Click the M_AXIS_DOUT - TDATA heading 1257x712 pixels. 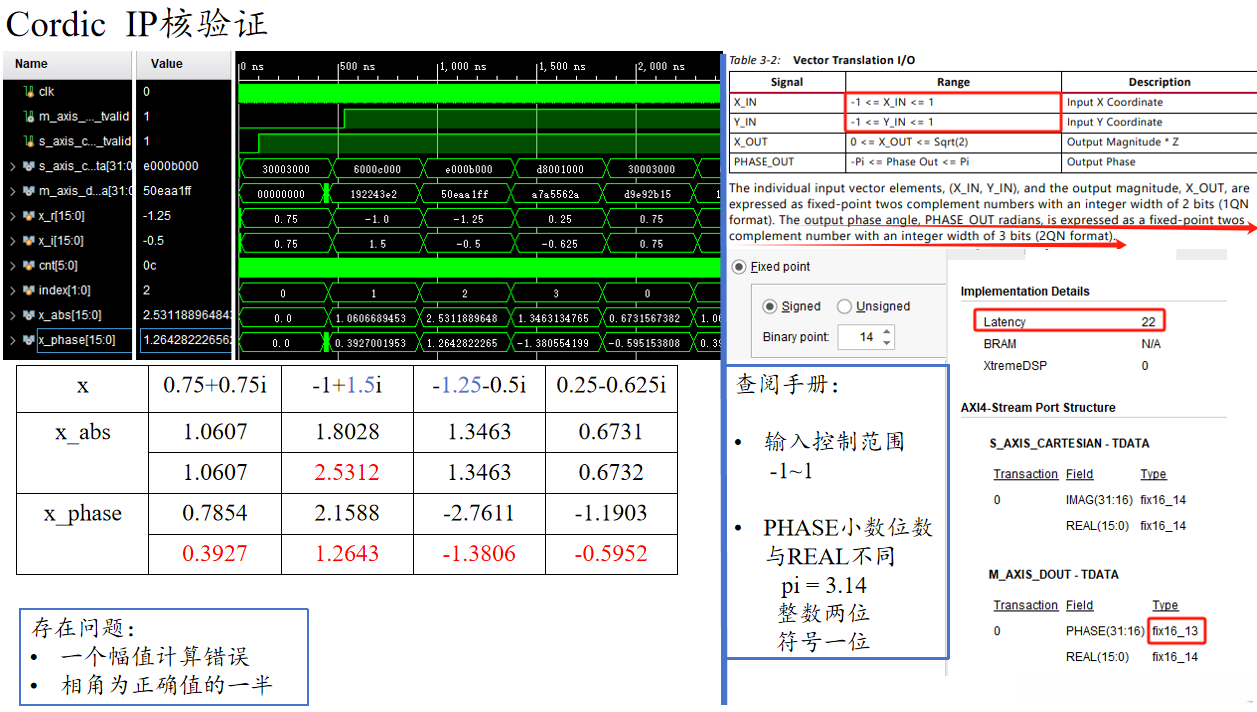click(1053, 574)
